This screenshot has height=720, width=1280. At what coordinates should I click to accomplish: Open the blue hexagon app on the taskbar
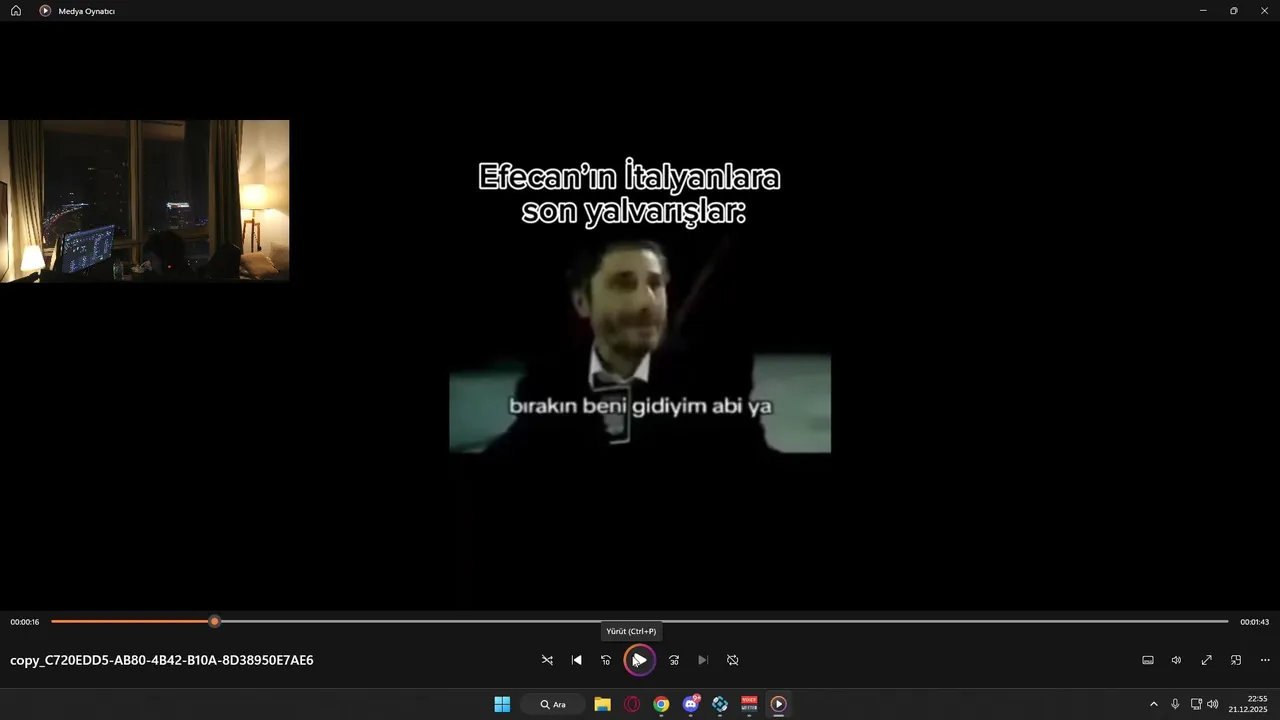click(720, 704)
